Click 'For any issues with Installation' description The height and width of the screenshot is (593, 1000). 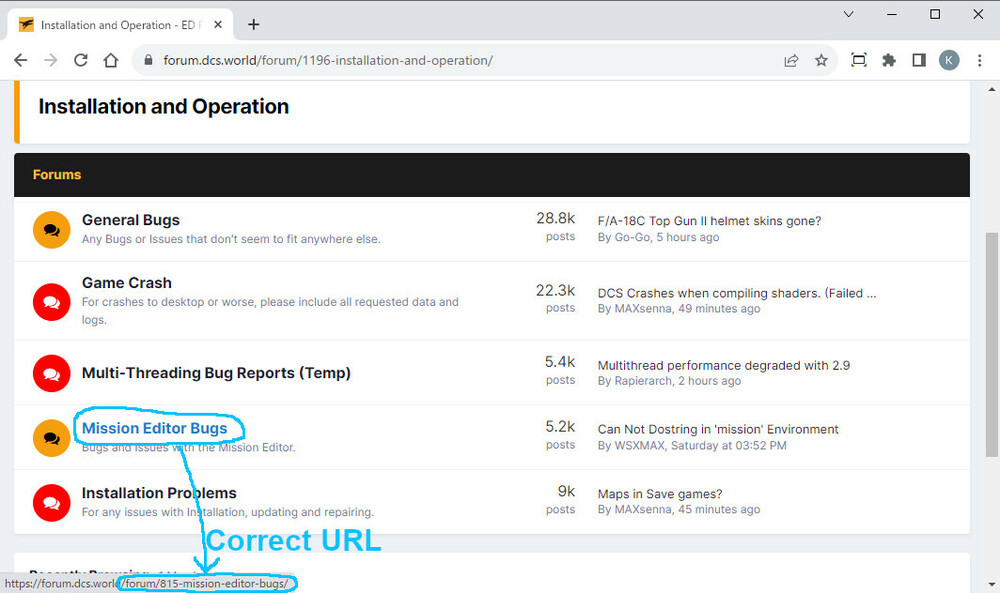tap(228, 512)
